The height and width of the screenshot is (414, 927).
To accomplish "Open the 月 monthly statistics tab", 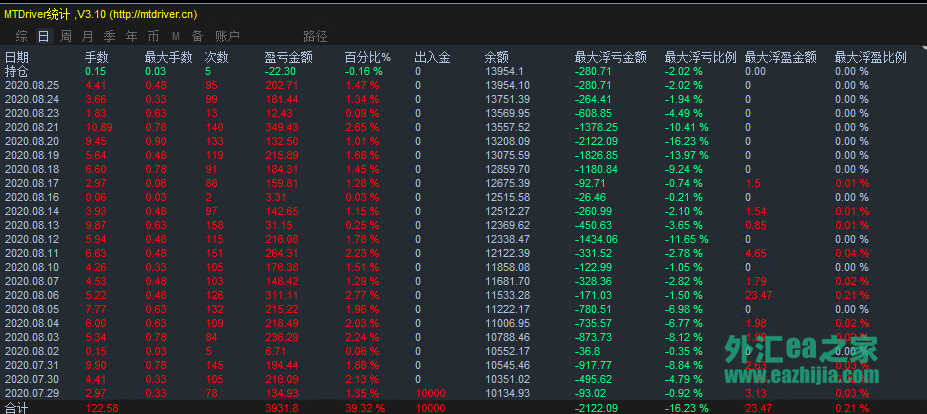I will tap(88, 36).
